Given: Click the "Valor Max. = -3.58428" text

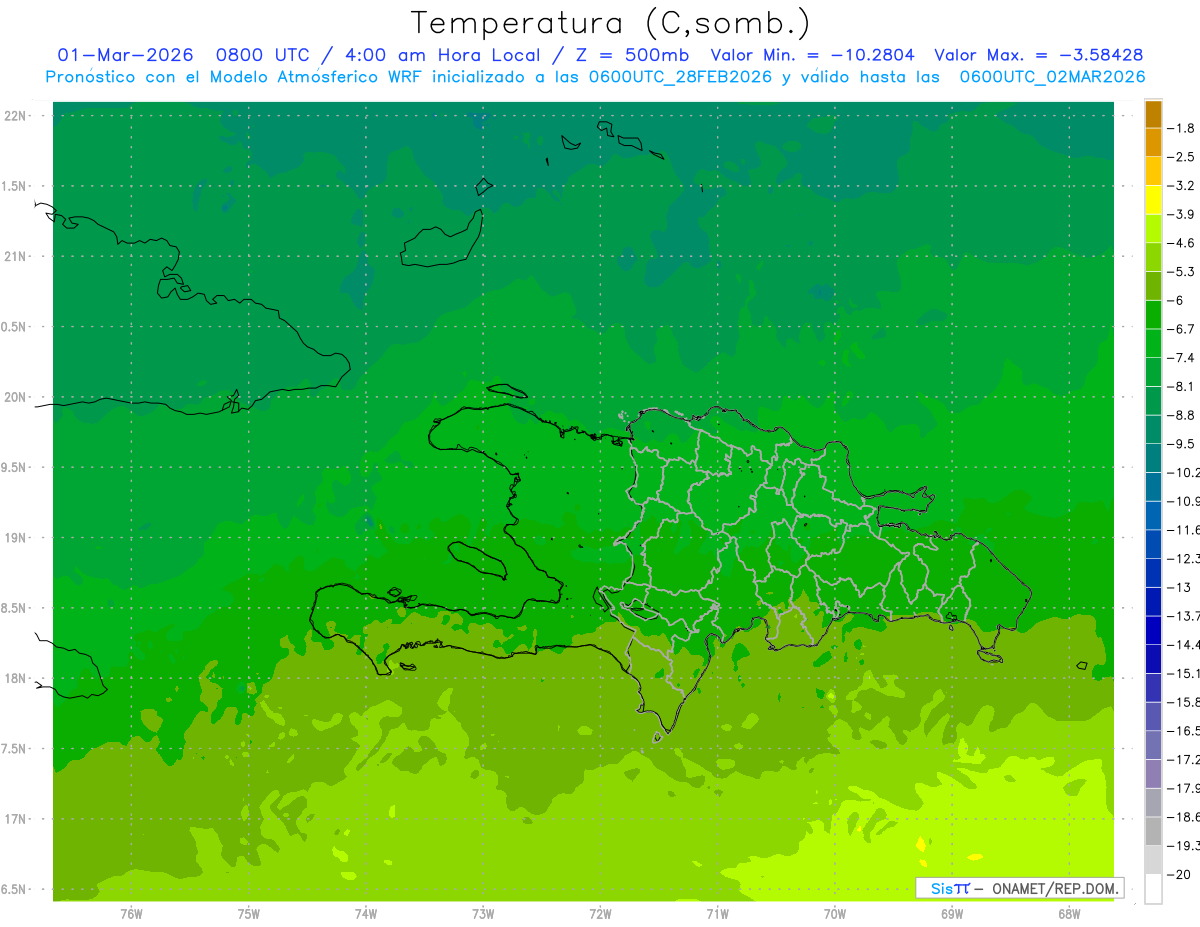Looking at the screenshot, I should point(1038,55).
